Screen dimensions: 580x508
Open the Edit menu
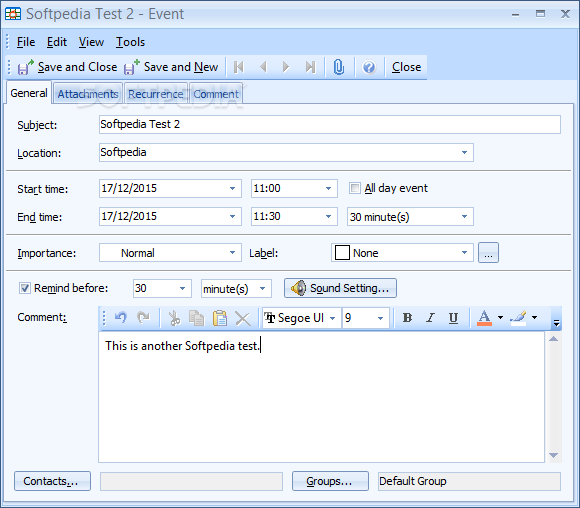tap(57, 42)
